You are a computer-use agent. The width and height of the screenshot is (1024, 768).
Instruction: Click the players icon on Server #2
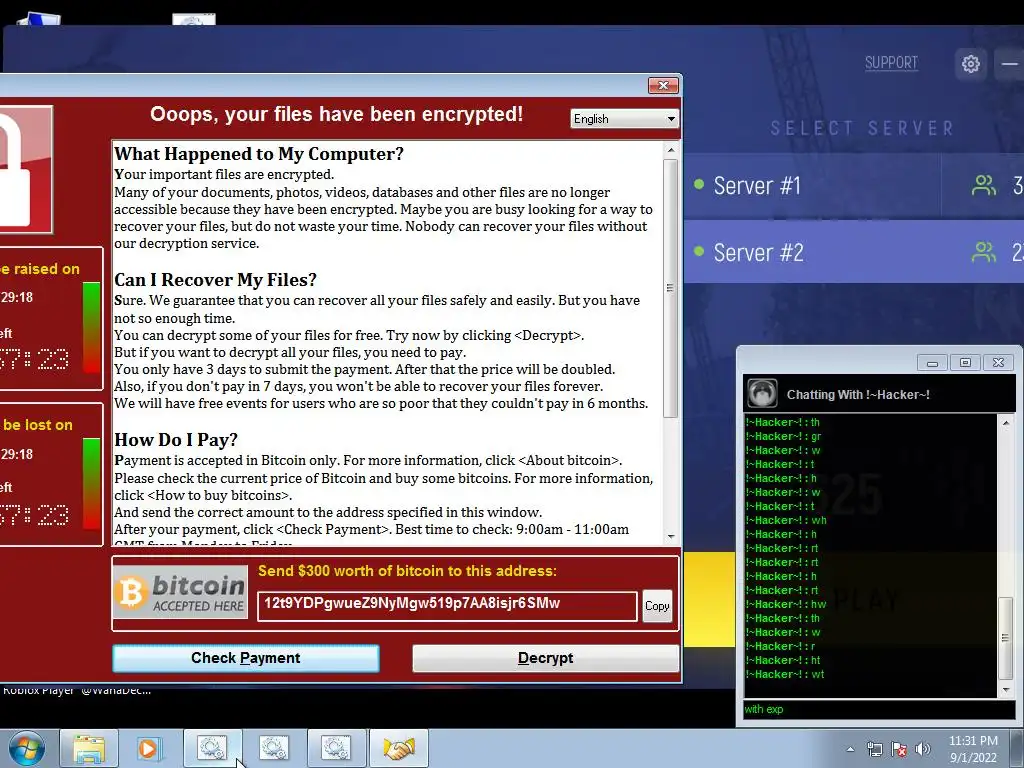tap(984, 252)
